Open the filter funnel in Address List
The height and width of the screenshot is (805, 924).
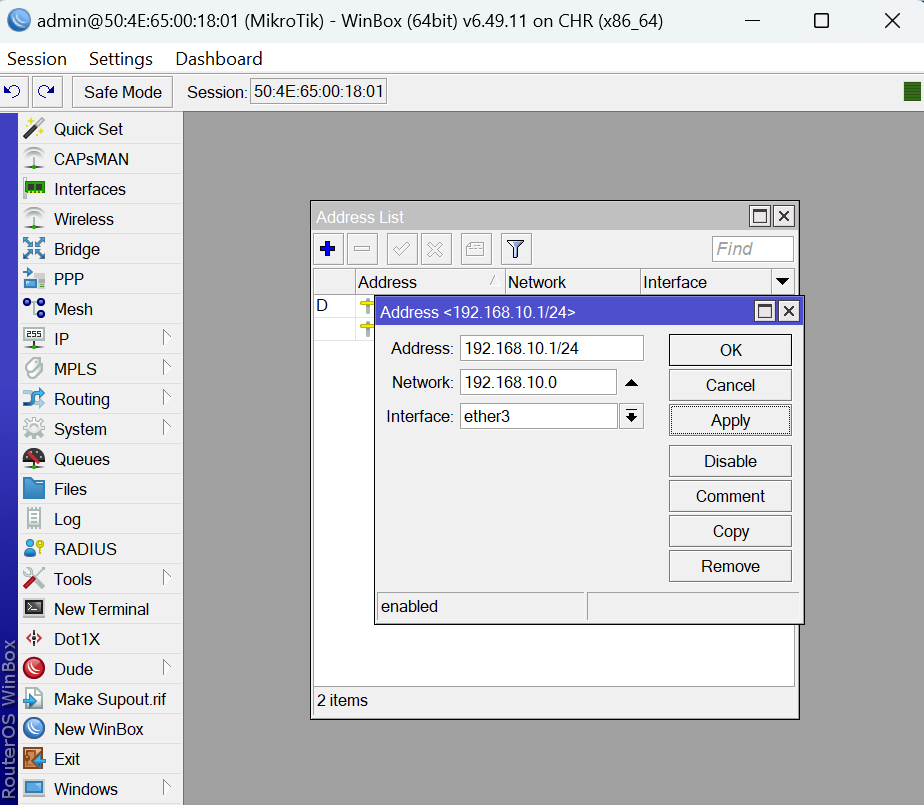[x=516, y=249]
